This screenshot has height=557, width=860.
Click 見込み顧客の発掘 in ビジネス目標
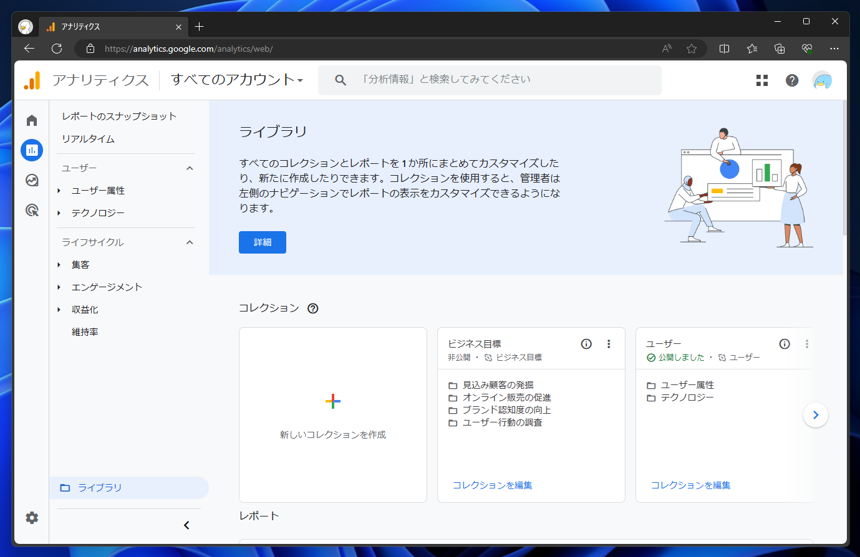click(x=497, y=385)
